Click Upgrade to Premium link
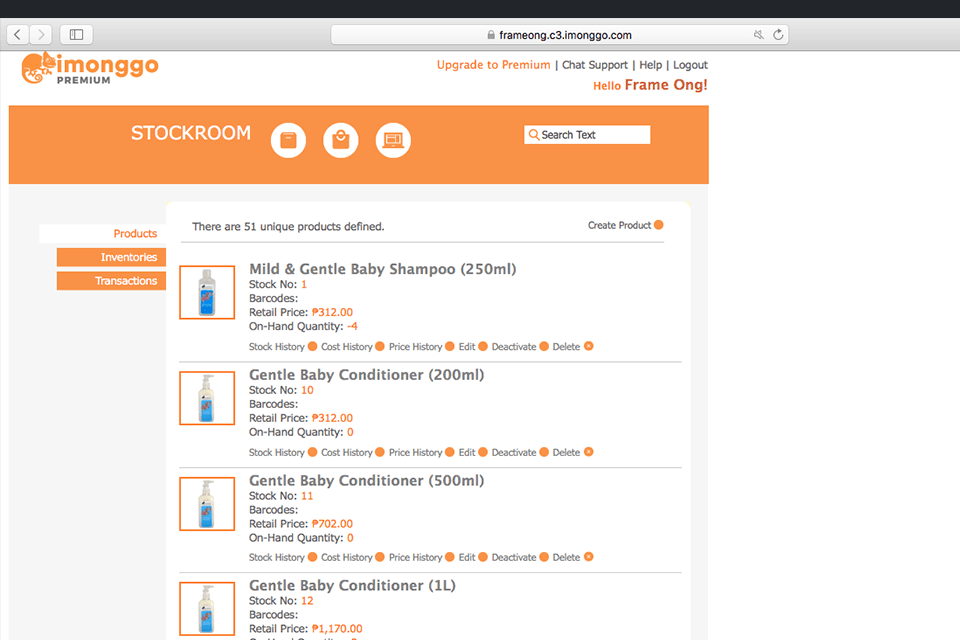 pos(493,65)
